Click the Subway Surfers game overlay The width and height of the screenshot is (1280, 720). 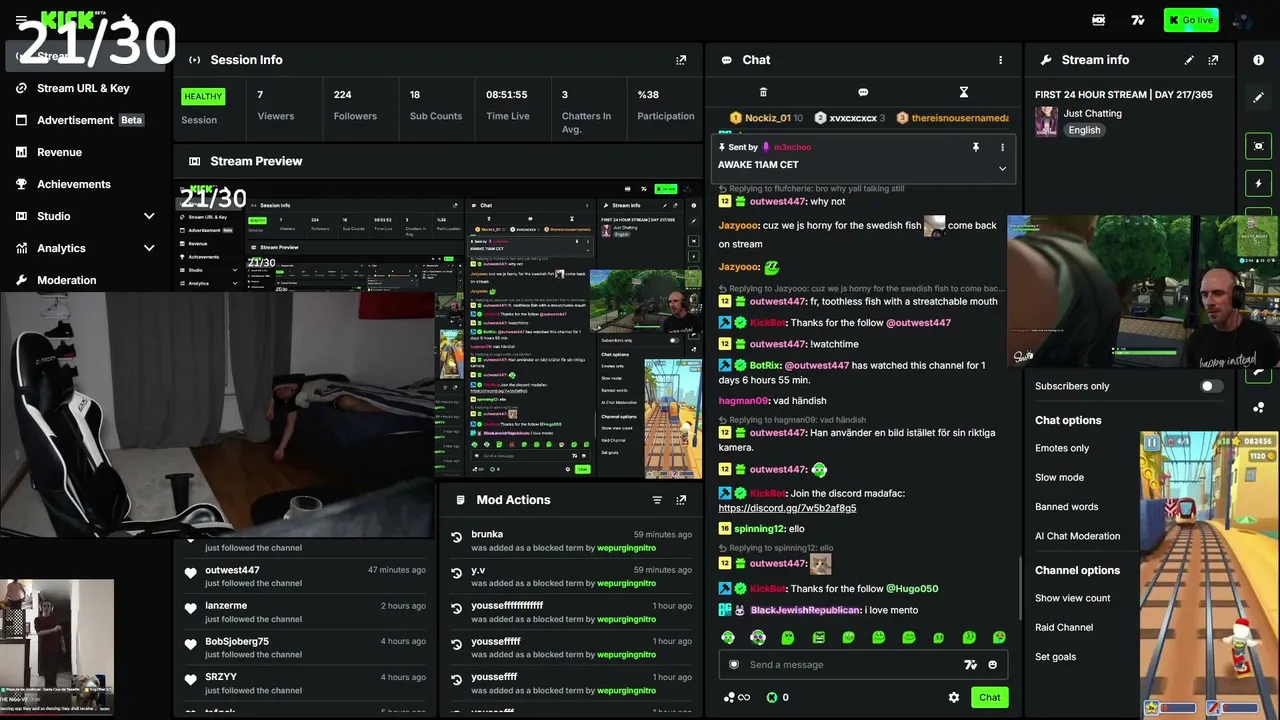1209,574
